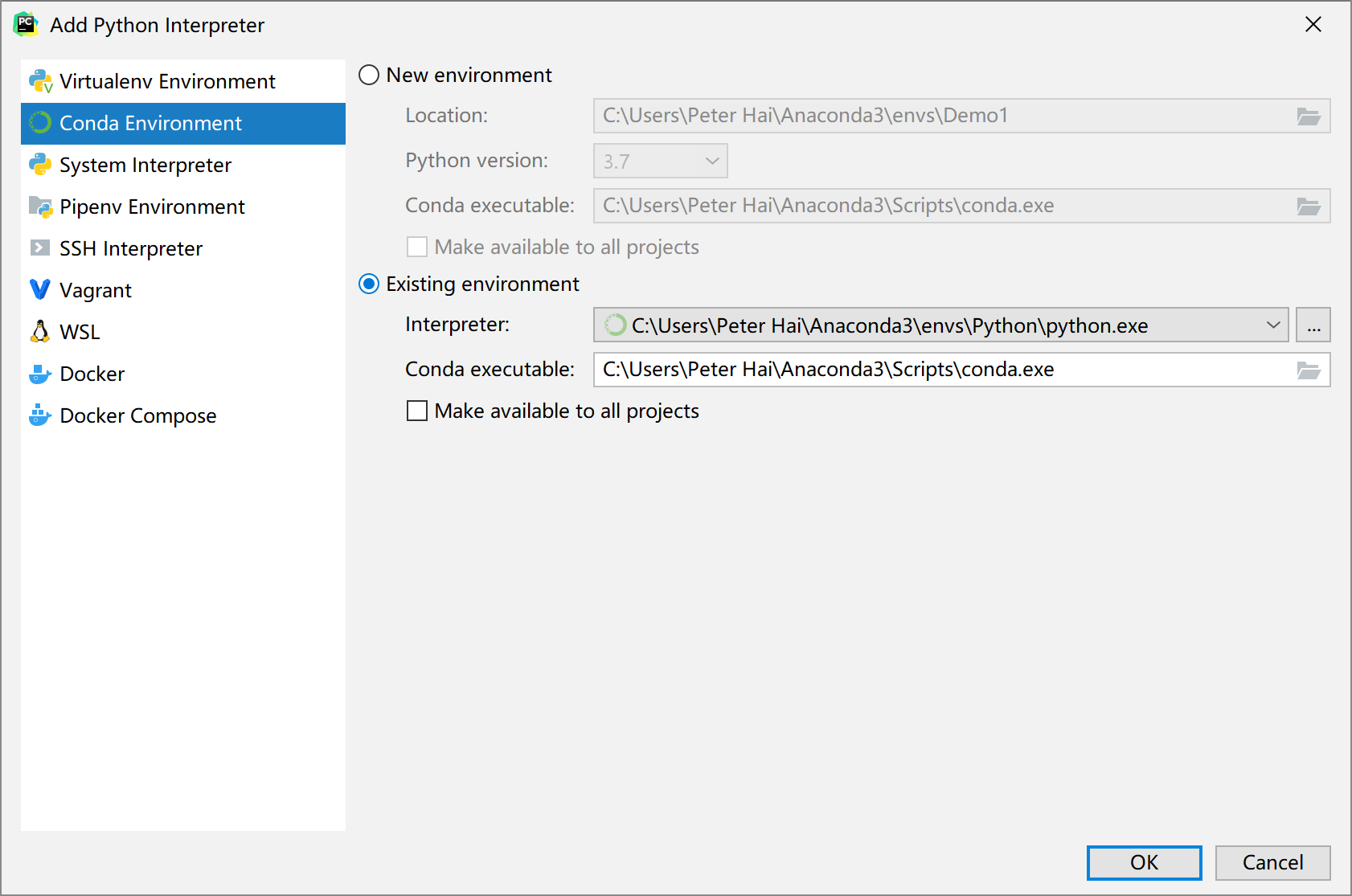This screenshot has height=896, width=1352.
Task: Click the System Interpreter python icon
Action: 40,165
